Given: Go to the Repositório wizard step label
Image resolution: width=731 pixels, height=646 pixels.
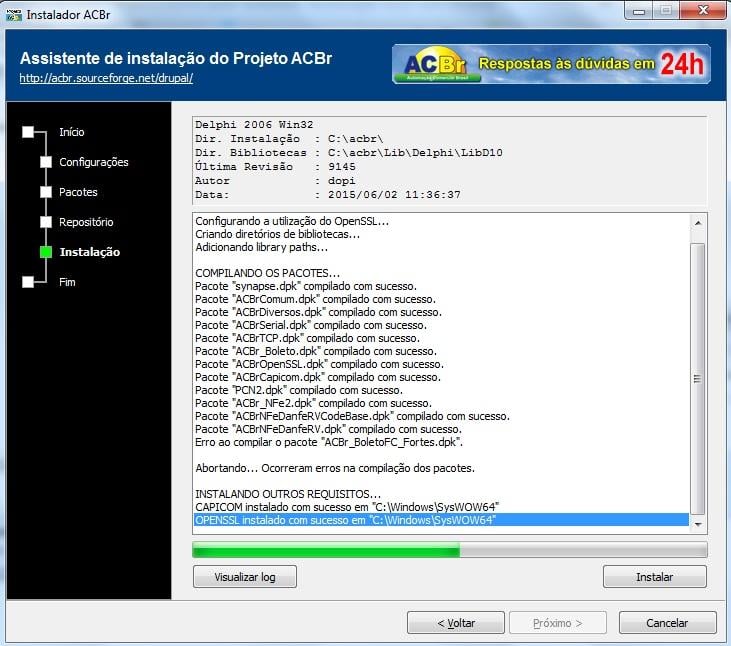Looking at the screenshot, I should [x=86, y=222].
